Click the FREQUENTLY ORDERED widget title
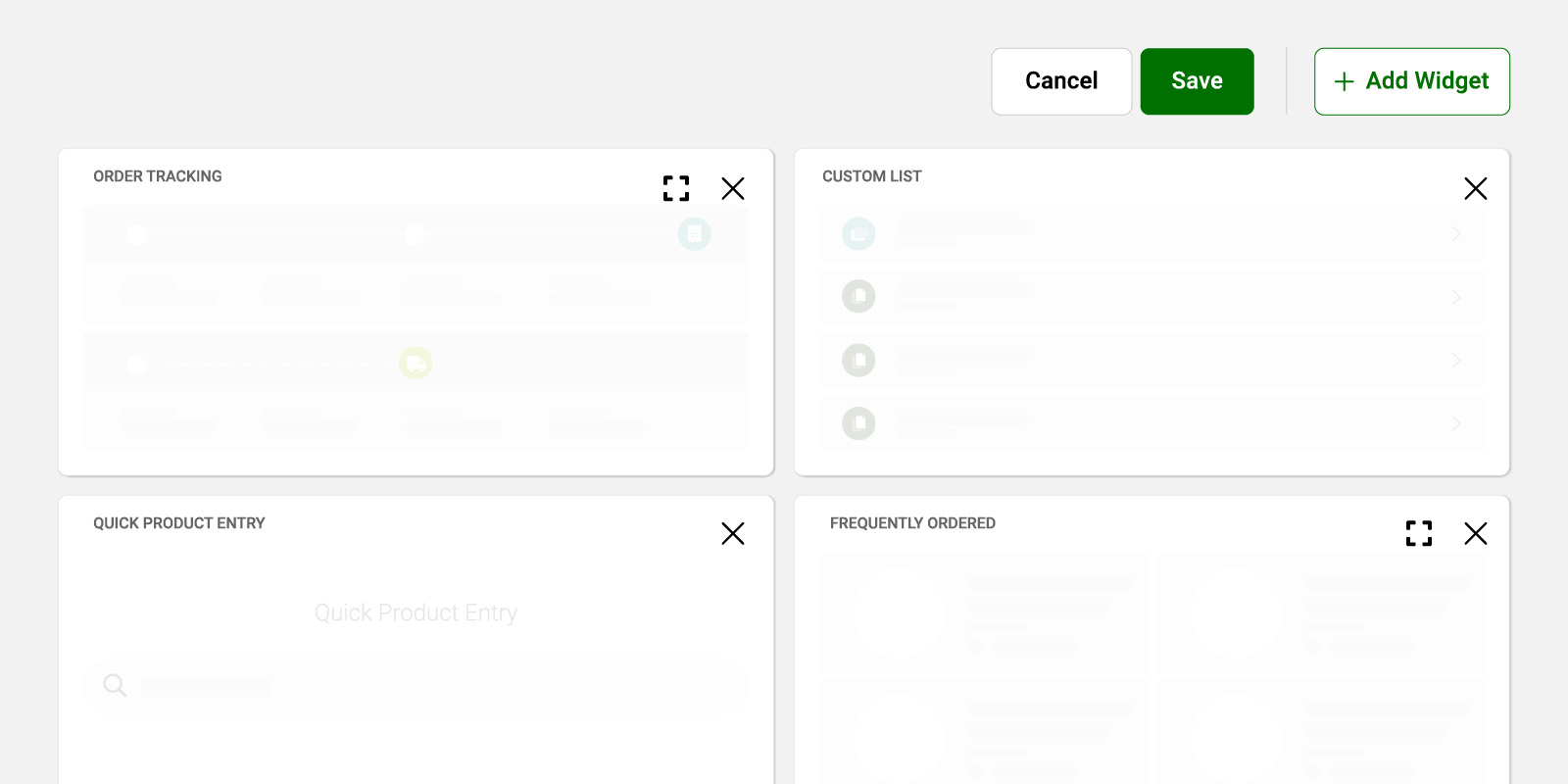 912,523
